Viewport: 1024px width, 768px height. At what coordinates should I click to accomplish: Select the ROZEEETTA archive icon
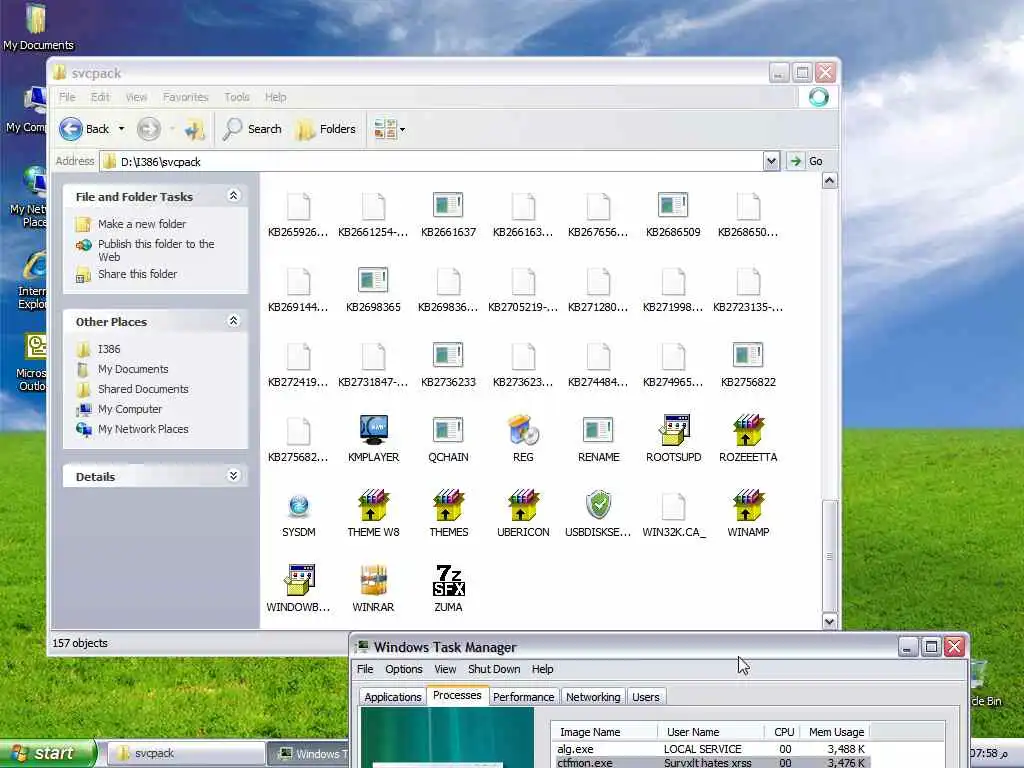pos(748,430)
